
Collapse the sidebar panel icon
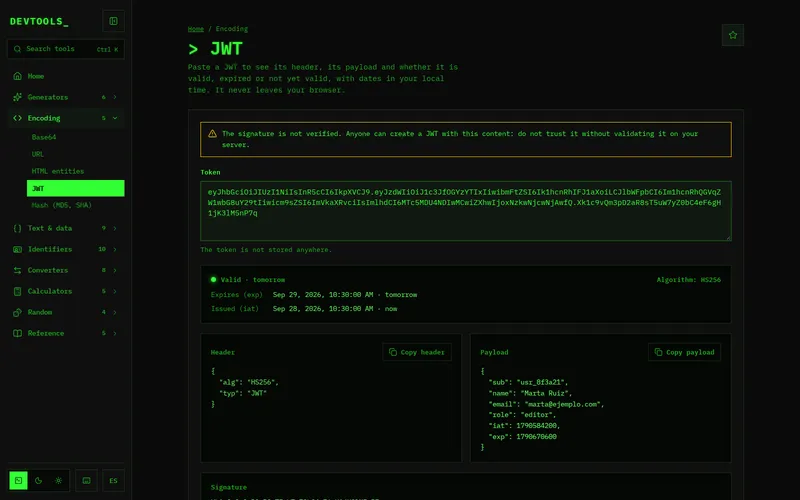(x=113, y=21)
